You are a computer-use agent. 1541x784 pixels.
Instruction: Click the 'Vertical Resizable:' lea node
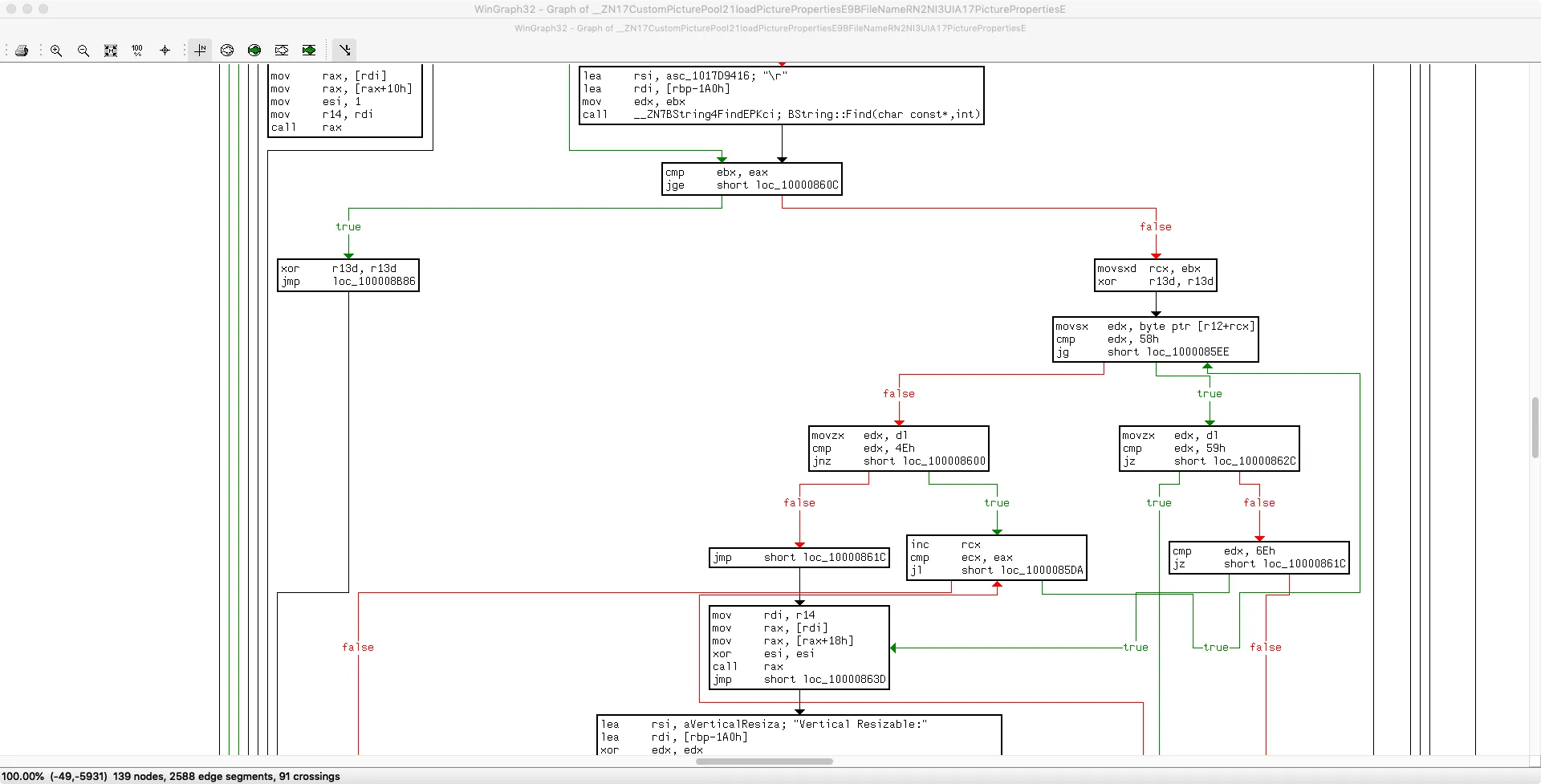(x=799, y=735)
